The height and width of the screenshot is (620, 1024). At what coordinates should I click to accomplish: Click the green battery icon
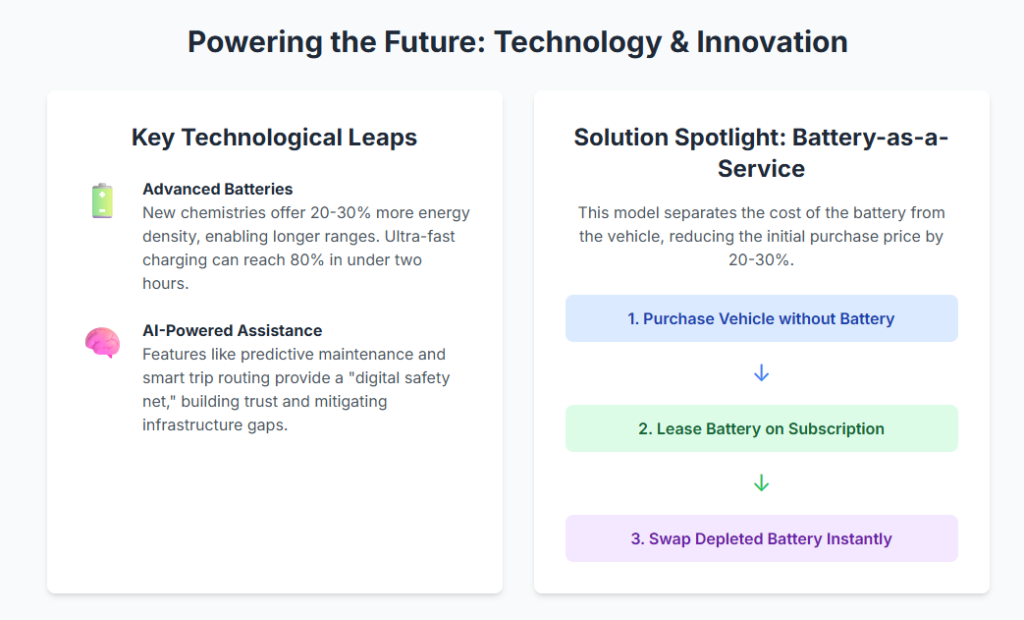[x=102, y=201]
